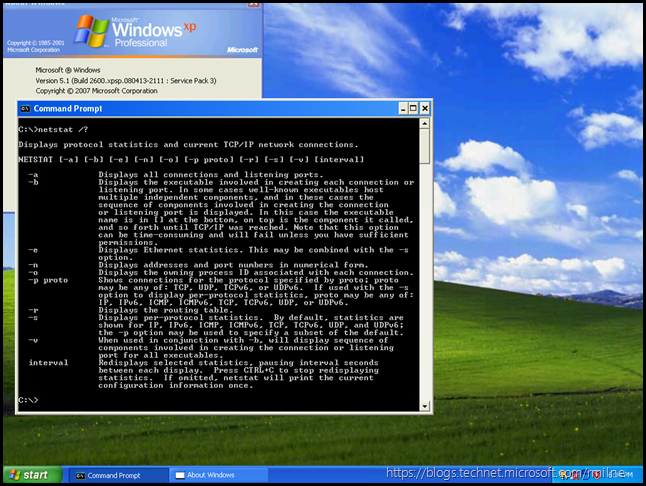Maximize the Command Prompt window
This screenshot has height=486, width=646.
tap(413, 109)
